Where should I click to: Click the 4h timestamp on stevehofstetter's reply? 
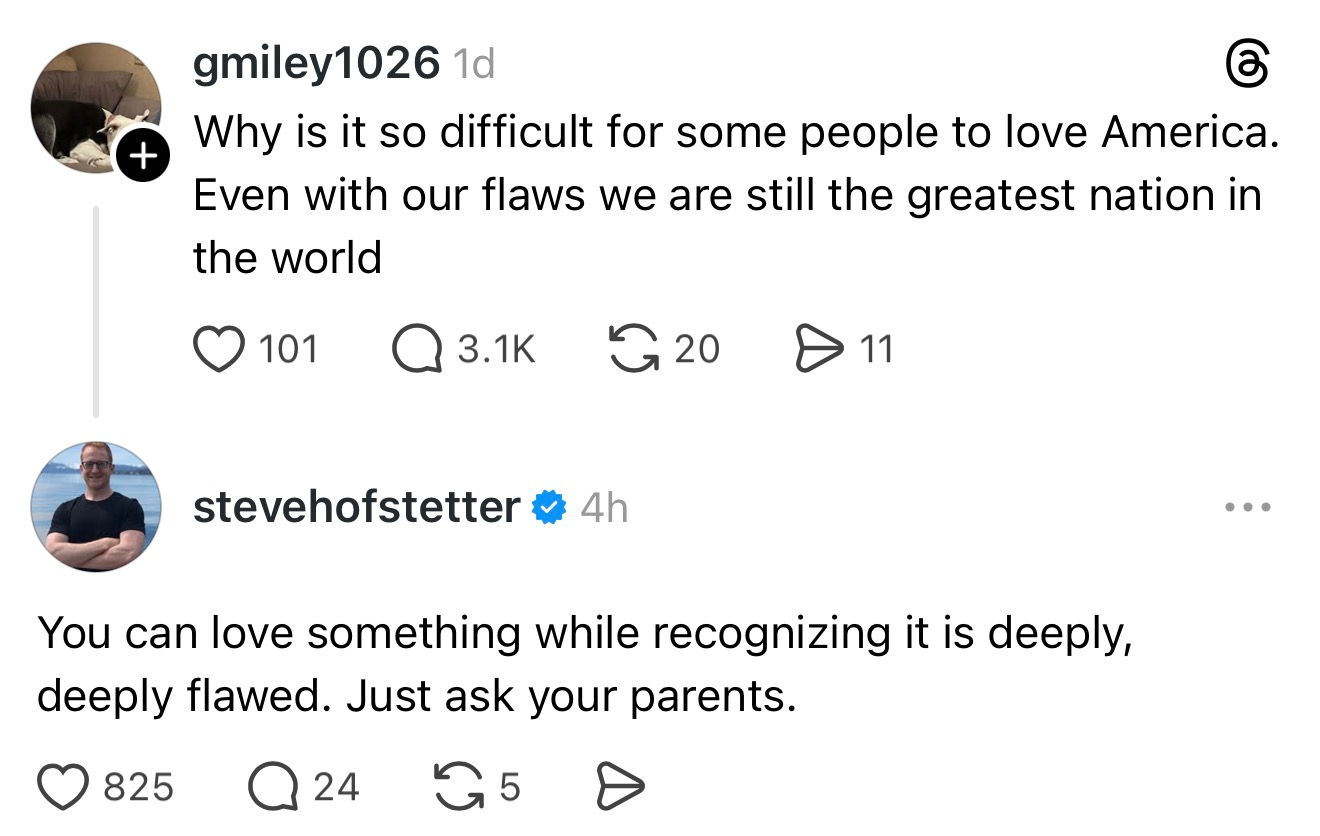[604, 508]
